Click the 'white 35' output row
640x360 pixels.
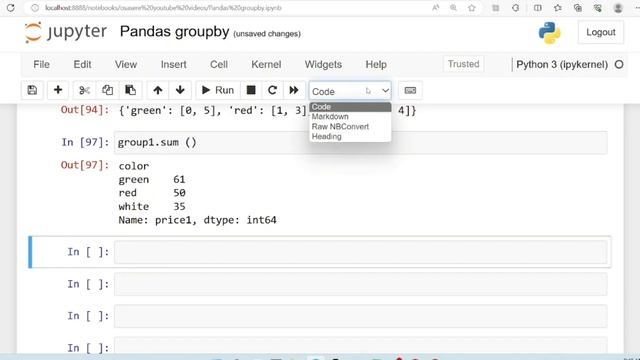[152, 207]
